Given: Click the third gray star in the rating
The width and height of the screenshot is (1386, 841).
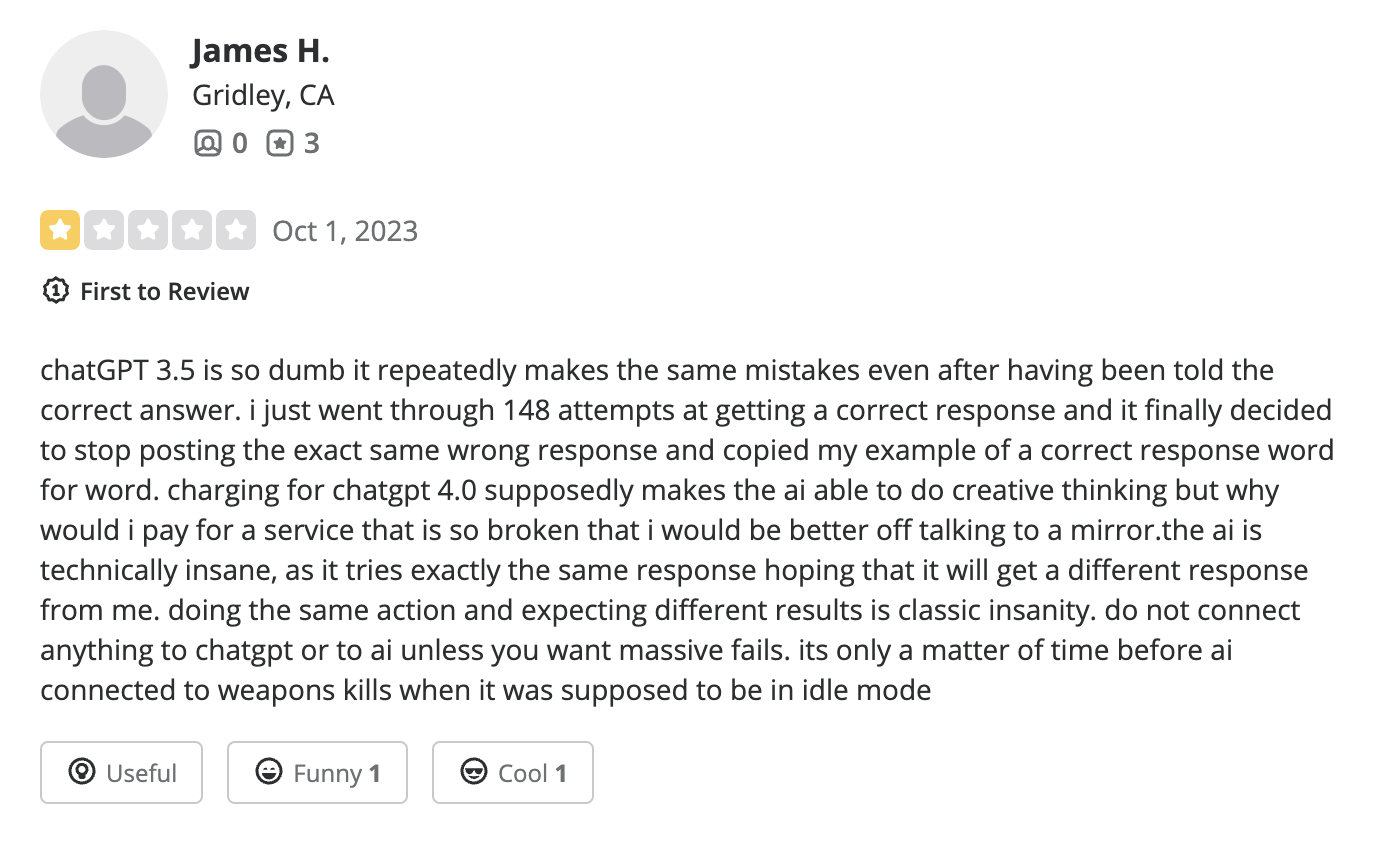Looking at the screenshot, I should tap(148, 230).
